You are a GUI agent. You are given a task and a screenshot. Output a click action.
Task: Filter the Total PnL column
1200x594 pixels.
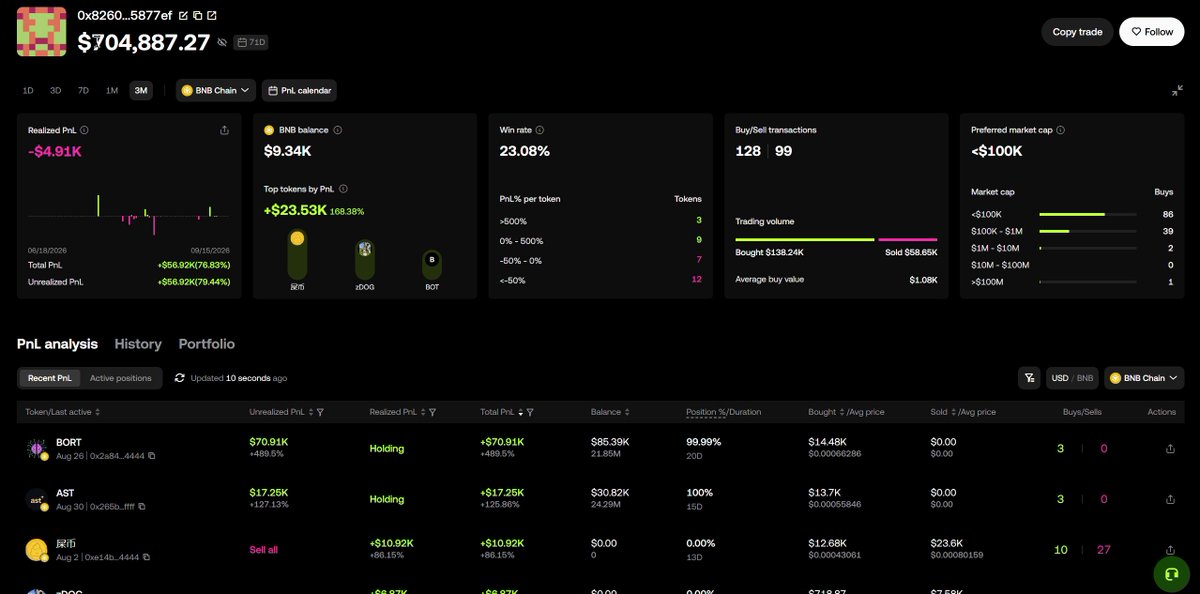[530, 412]
